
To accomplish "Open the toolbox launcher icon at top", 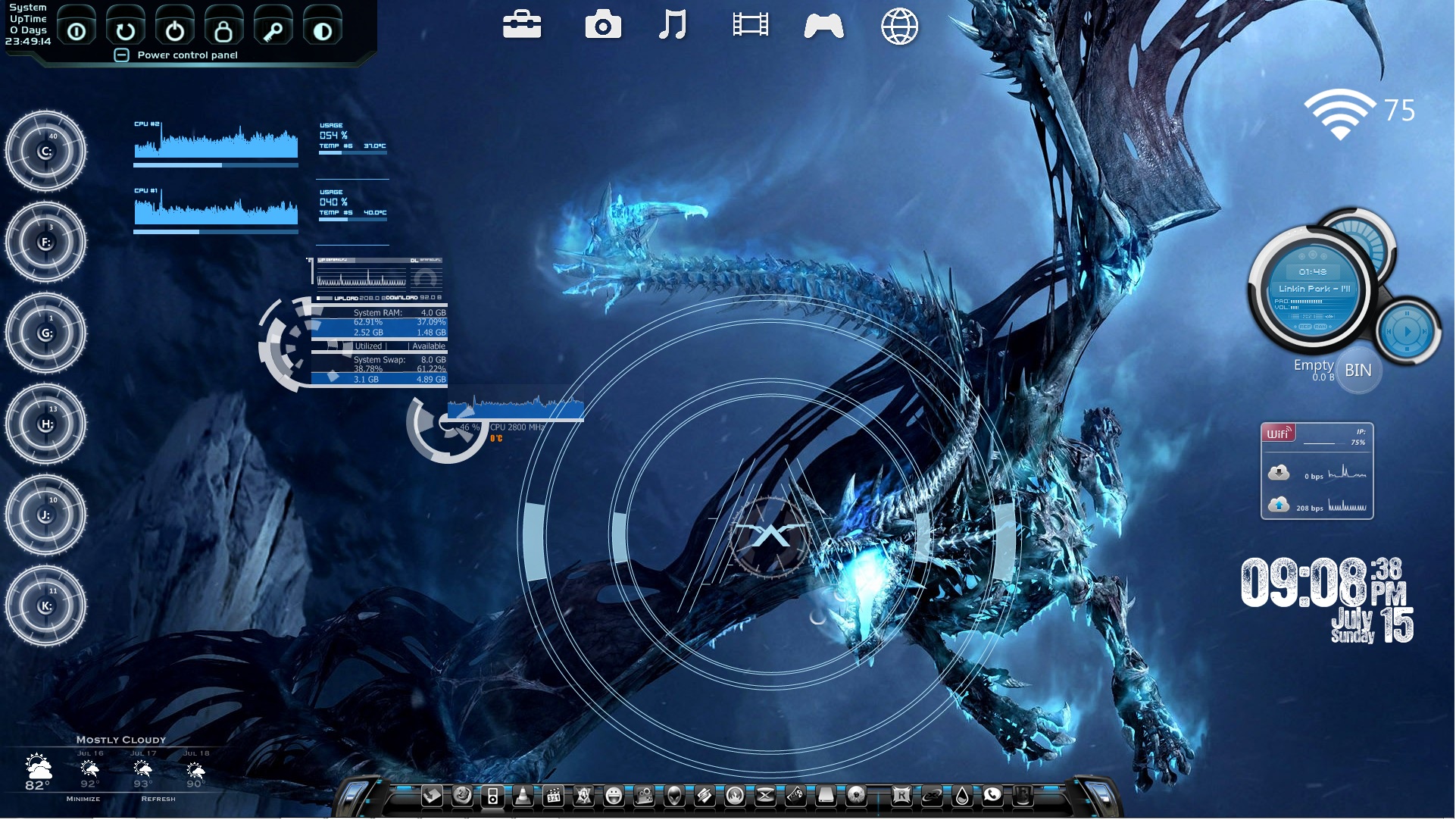I will coord(522,25).
